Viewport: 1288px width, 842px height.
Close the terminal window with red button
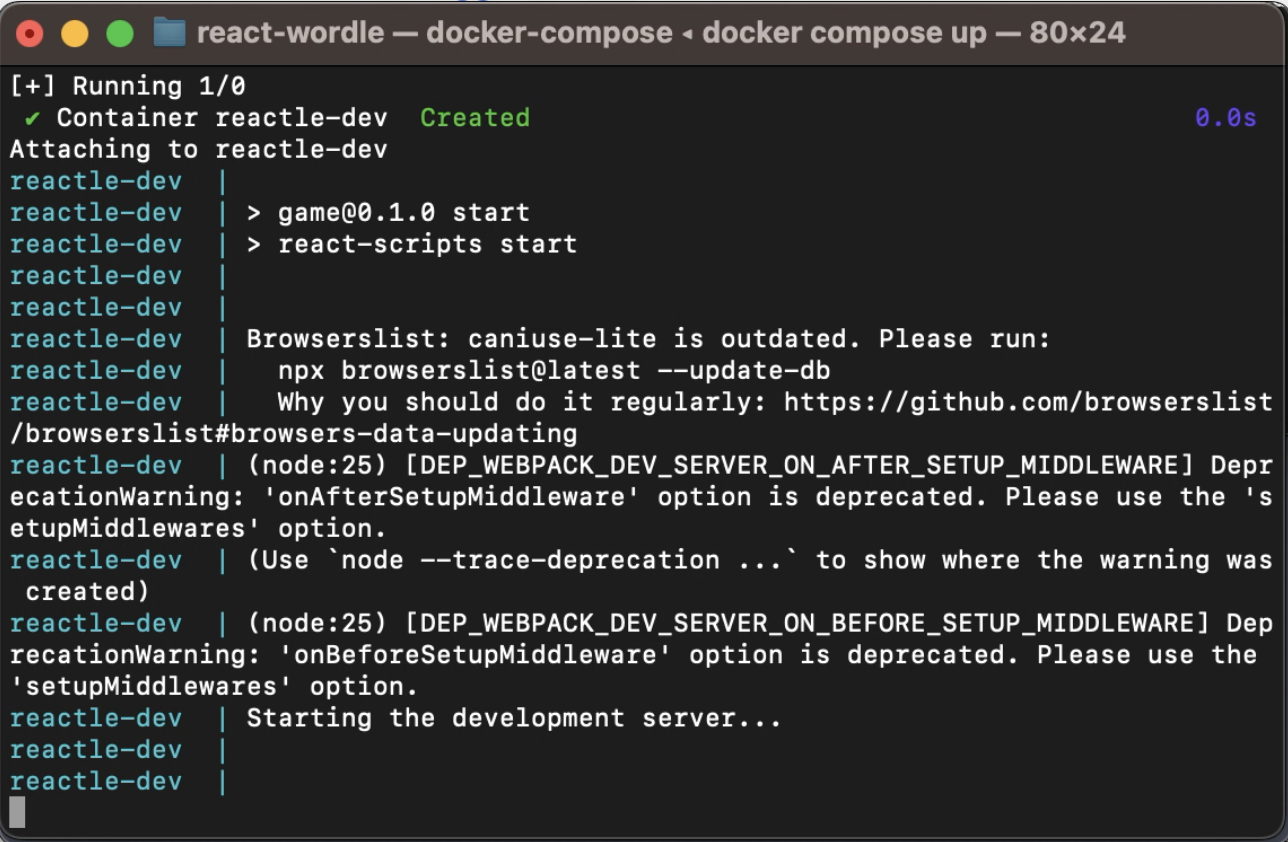(x=31, y=33)
